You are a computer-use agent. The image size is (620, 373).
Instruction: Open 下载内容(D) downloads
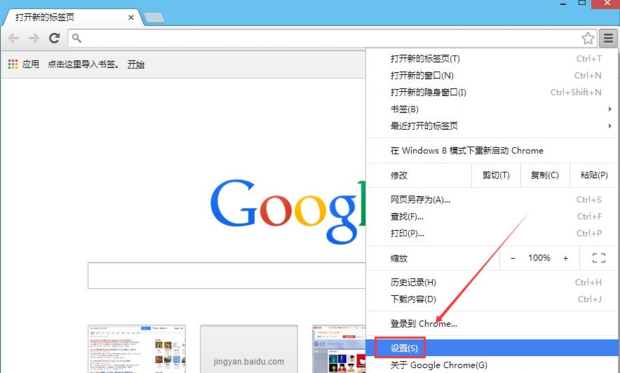pyautogui.click(x=492, y=299)
